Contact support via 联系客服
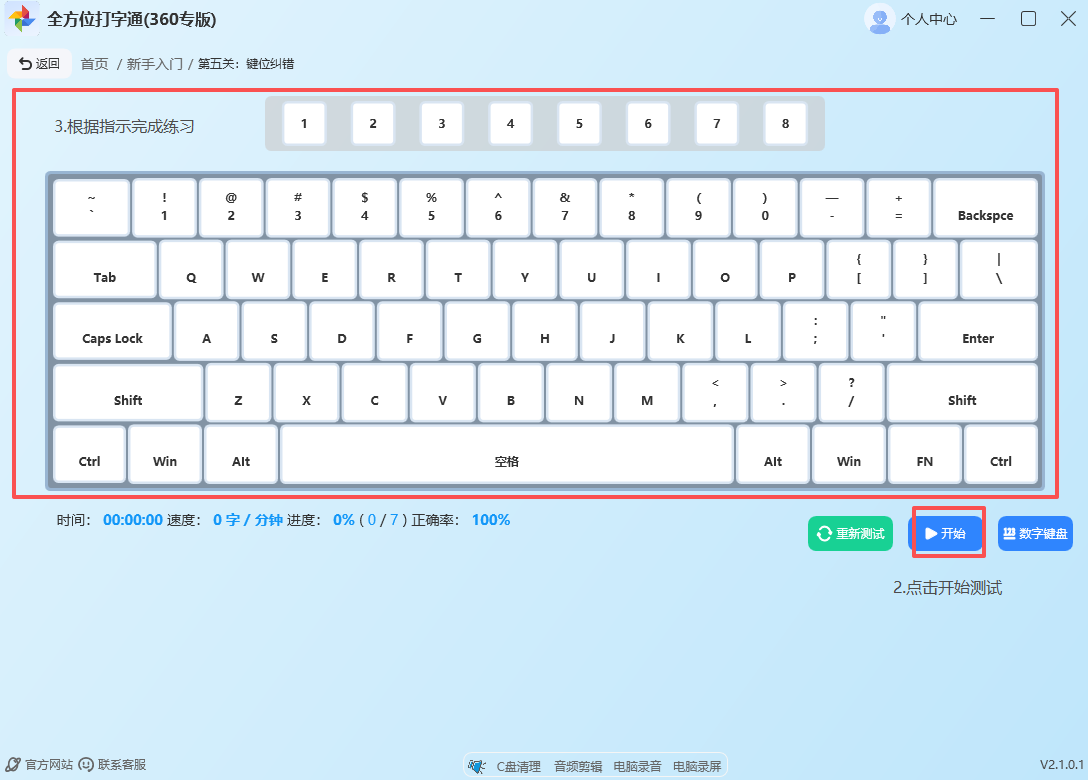 click(x=112, y=764)
